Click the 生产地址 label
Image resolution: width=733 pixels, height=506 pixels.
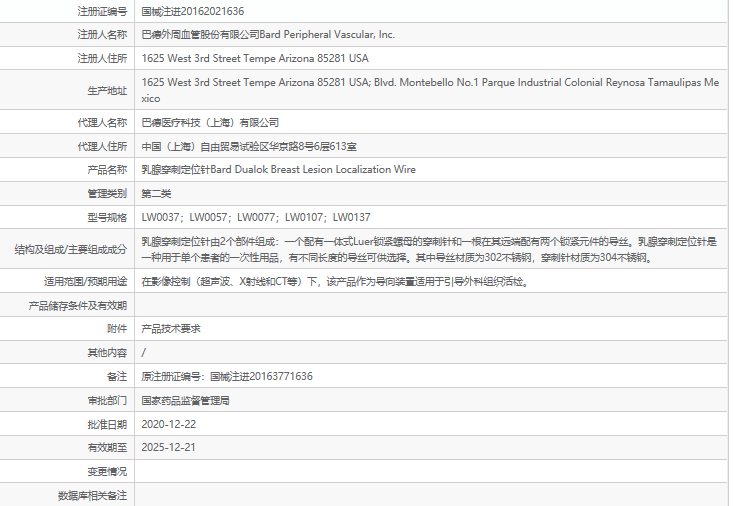click(x=107, y=90)
